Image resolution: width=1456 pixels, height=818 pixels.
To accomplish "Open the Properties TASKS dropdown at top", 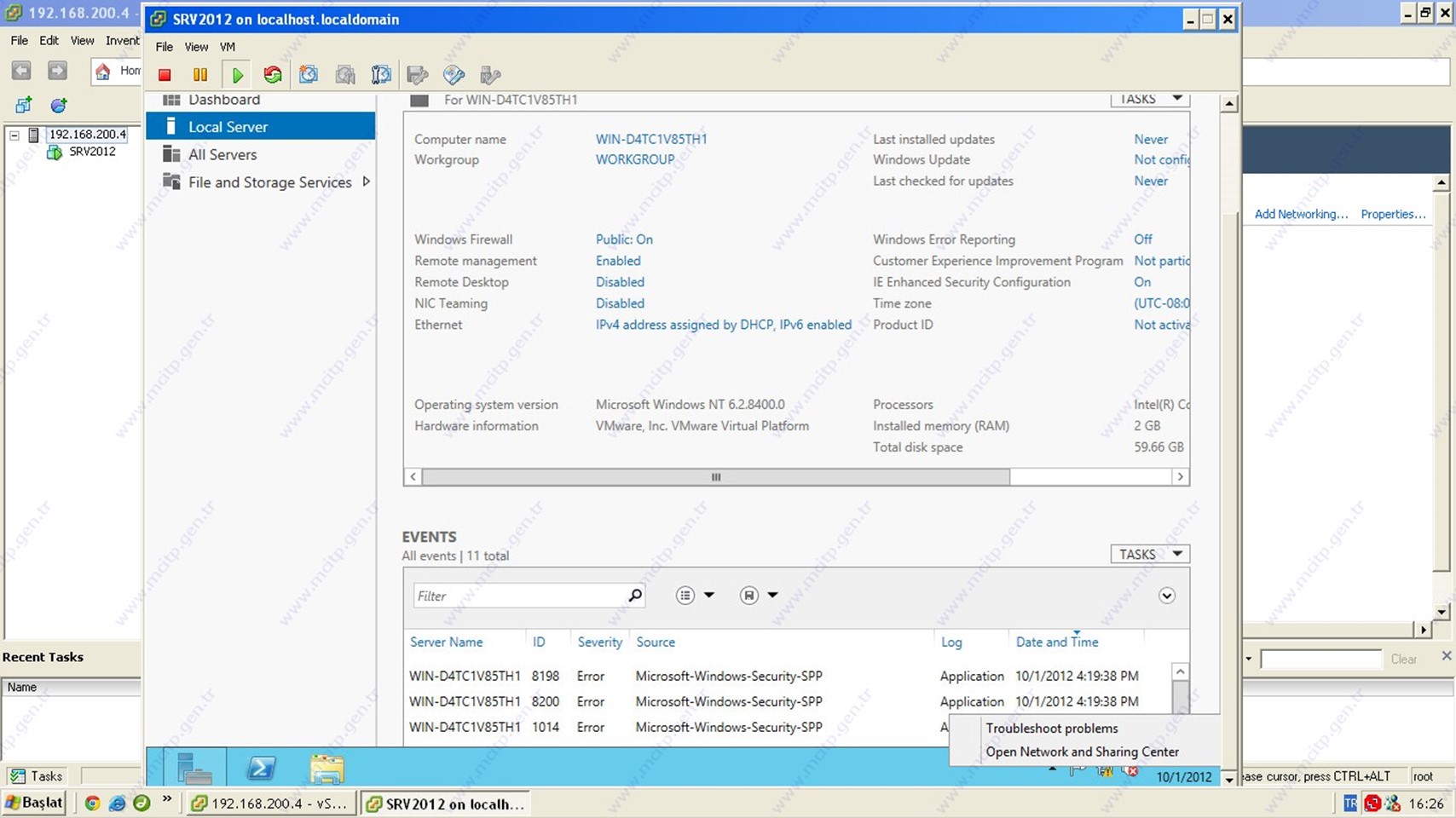I will tap(1150, 99).
